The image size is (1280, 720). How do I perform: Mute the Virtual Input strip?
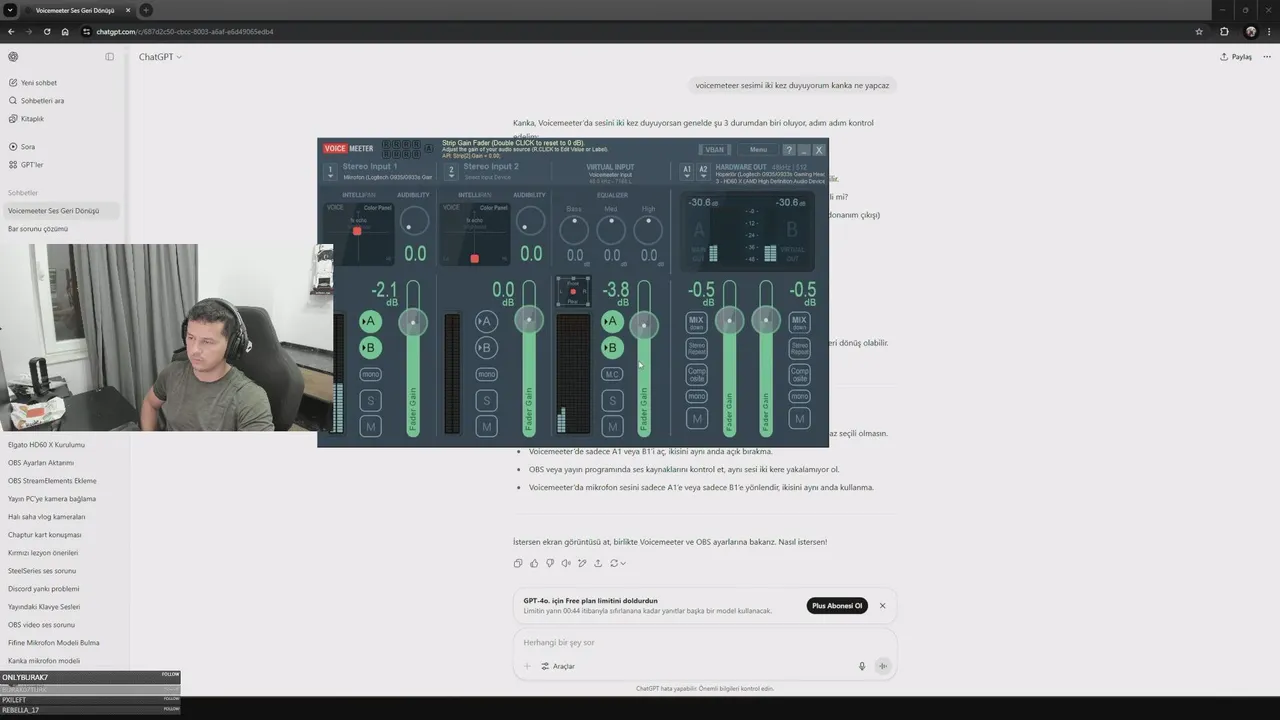[612, 427]
